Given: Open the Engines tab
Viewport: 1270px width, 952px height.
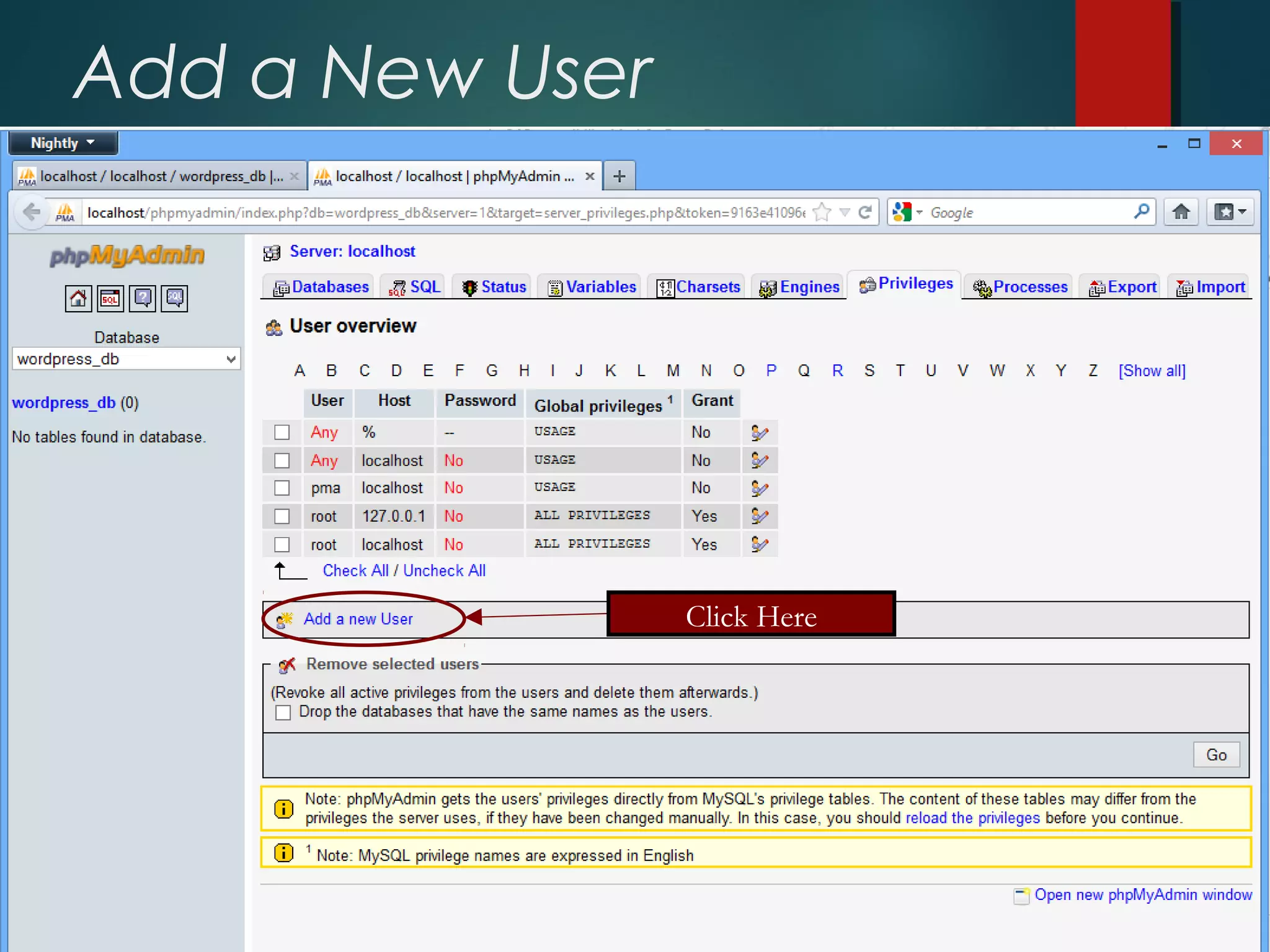Looking at the screenshot, I should (799, 287).
